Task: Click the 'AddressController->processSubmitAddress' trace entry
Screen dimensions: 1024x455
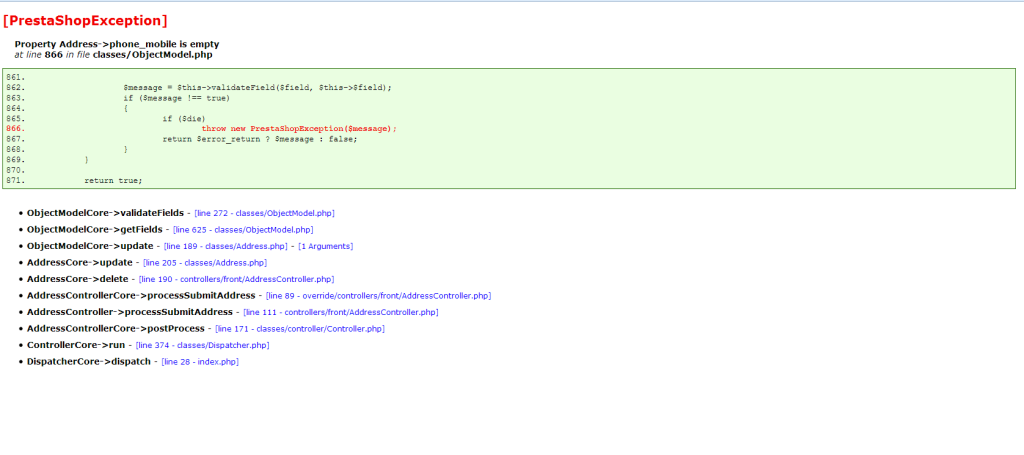Action: pos(130,312)
